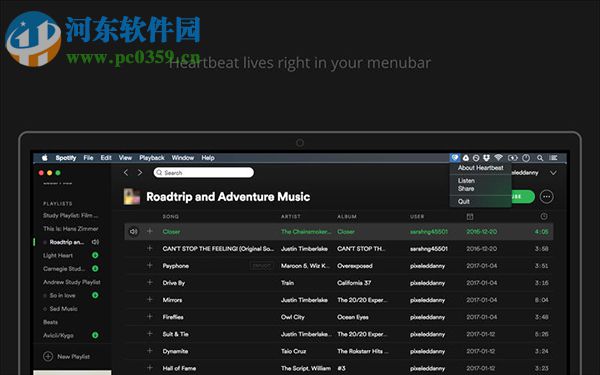The height and width of the screenshot is (375, 600).
Task: Sort by the SONG column header
Action: [x=171, y=217]
